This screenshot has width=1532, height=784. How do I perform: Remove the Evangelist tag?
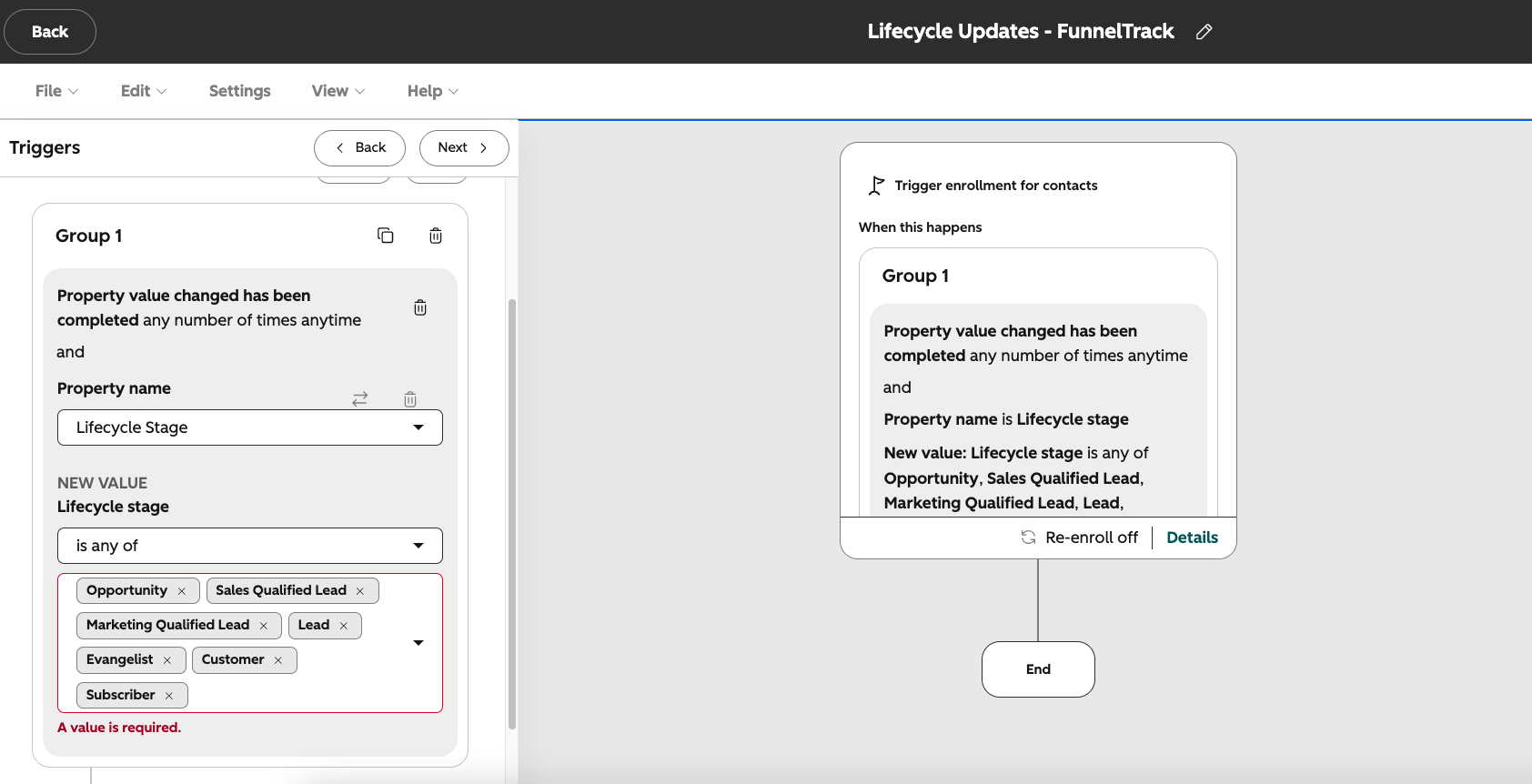[167, 660]
